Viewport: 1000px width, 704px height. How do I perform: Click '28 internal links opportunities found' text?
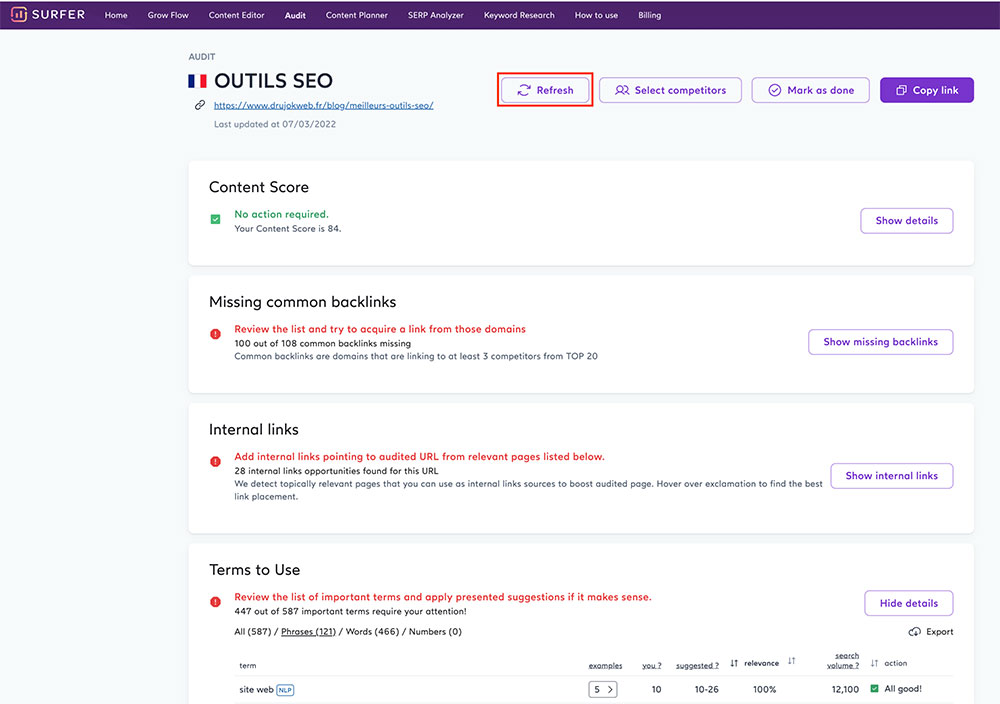(336, 471)
